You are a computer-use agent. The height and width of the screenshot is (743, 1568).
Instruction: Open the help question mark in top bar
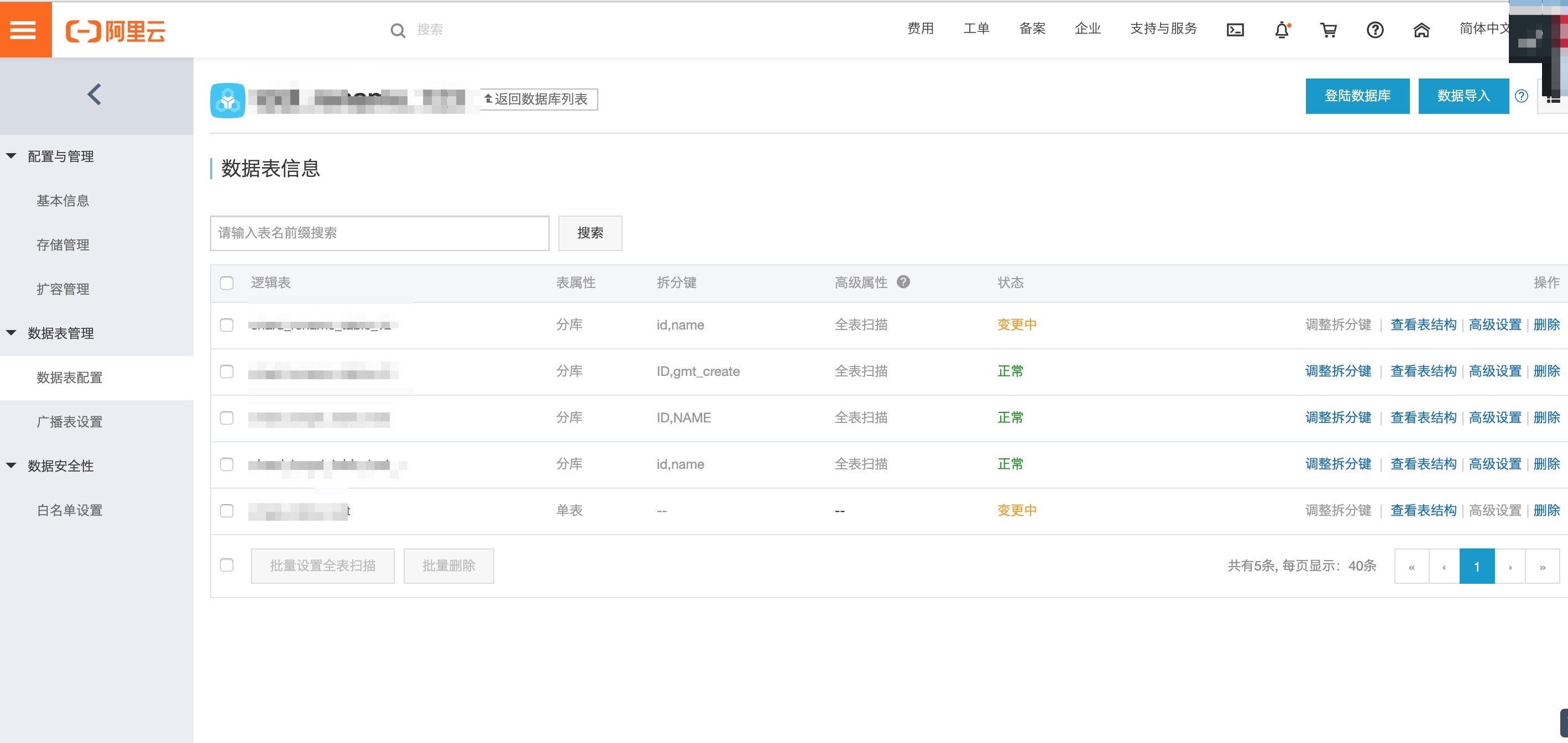[x=1375, y=30]
